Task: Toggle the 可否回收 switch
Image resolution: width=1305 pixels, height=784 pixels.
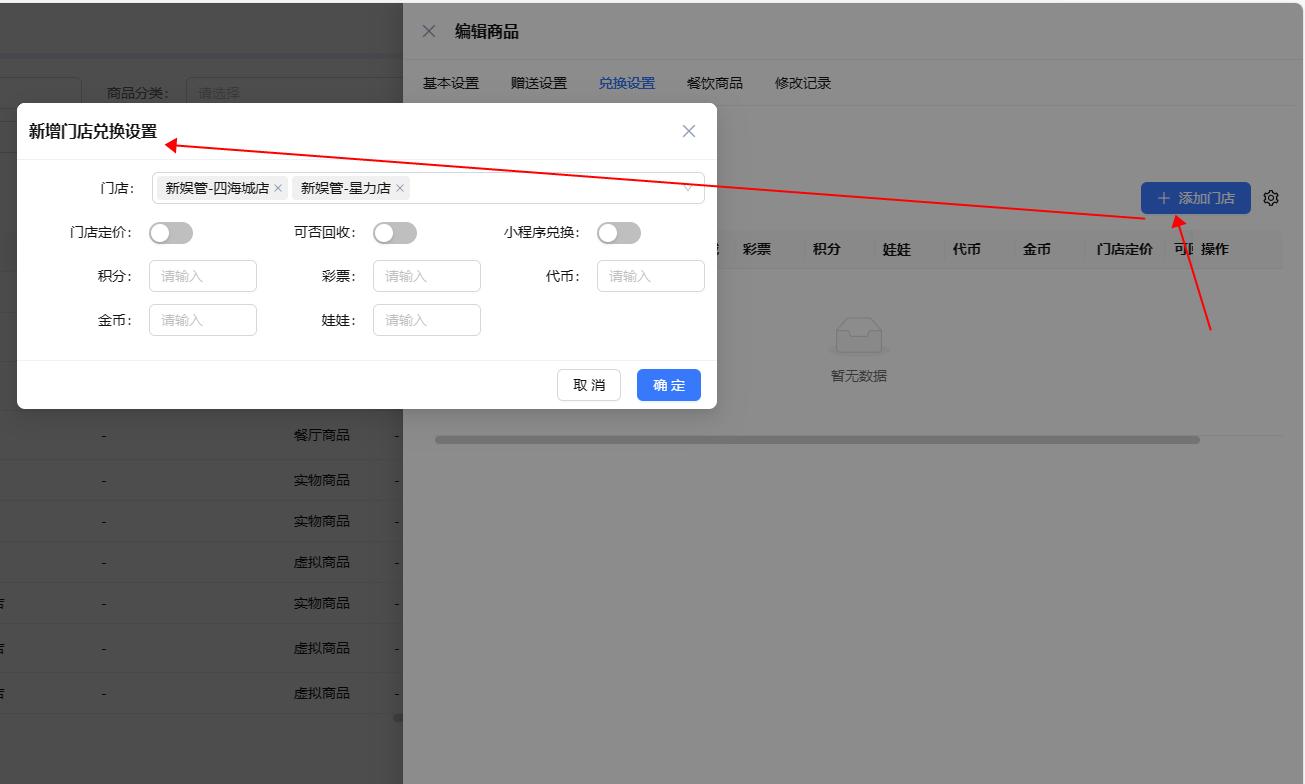Action: click(395, 233)
